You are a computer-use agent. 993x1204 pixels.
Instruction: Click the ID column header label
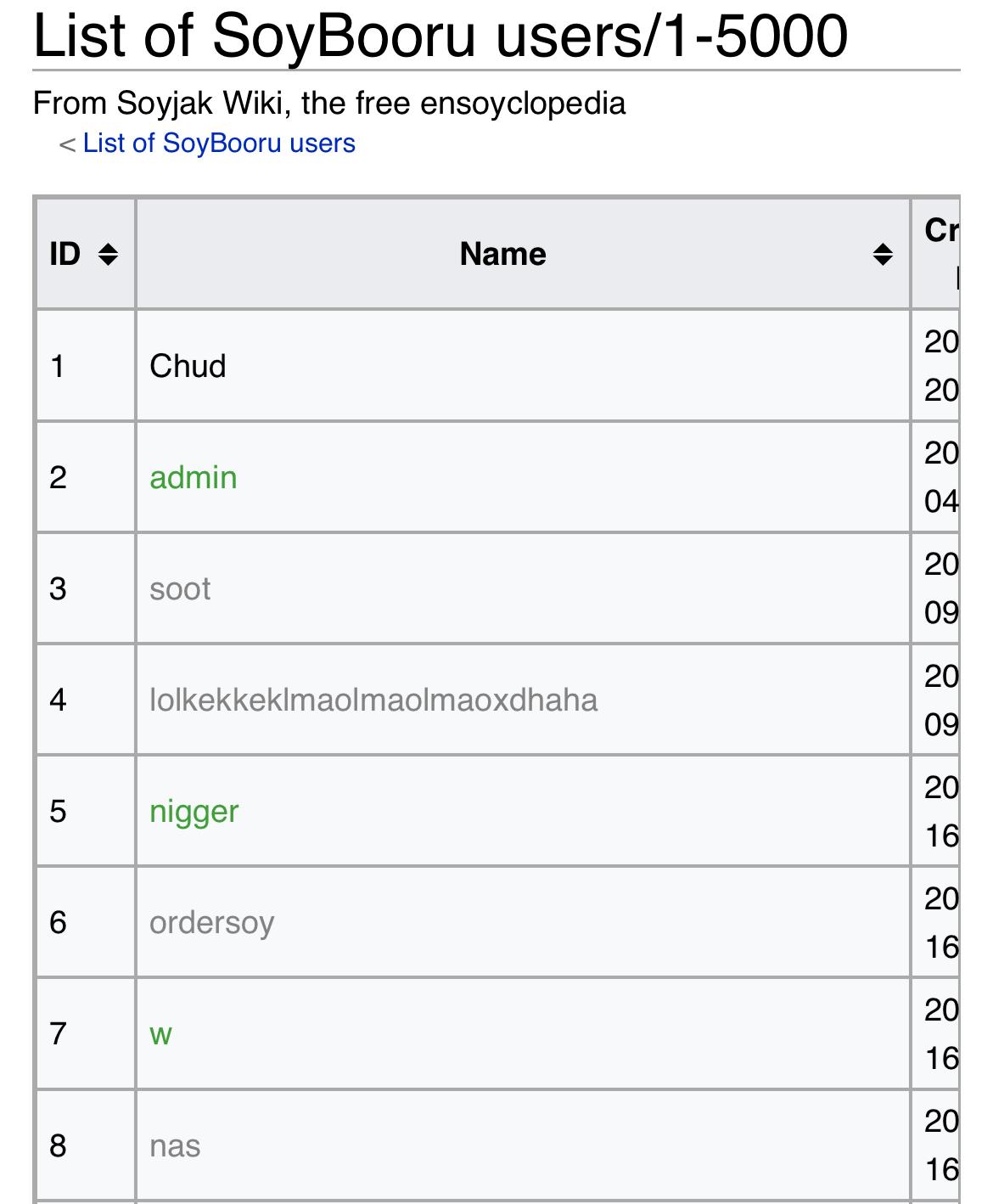point(65,254)
